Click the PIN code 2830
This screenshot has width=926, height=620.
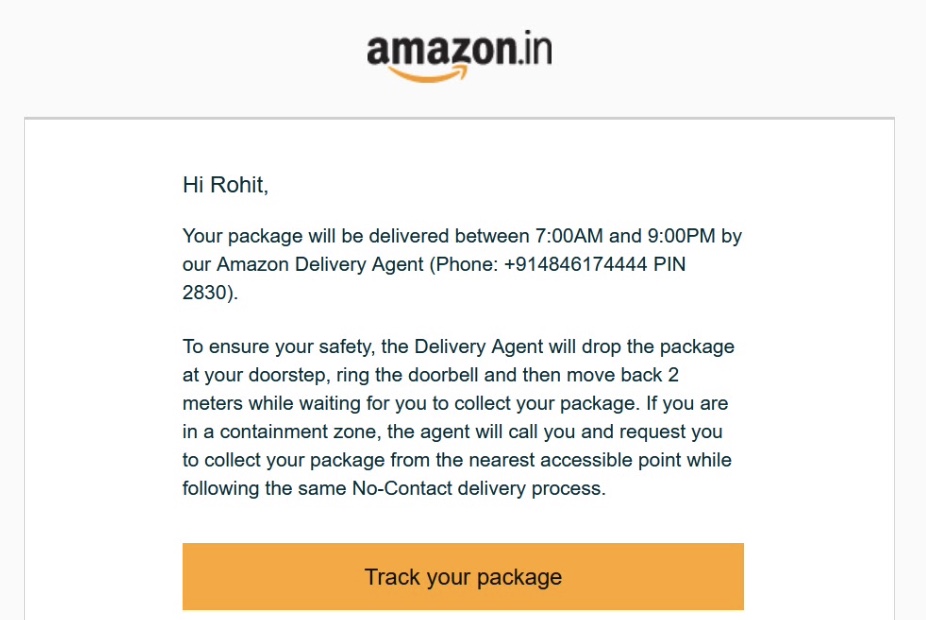pyautogui.click(x=205, y=294)
